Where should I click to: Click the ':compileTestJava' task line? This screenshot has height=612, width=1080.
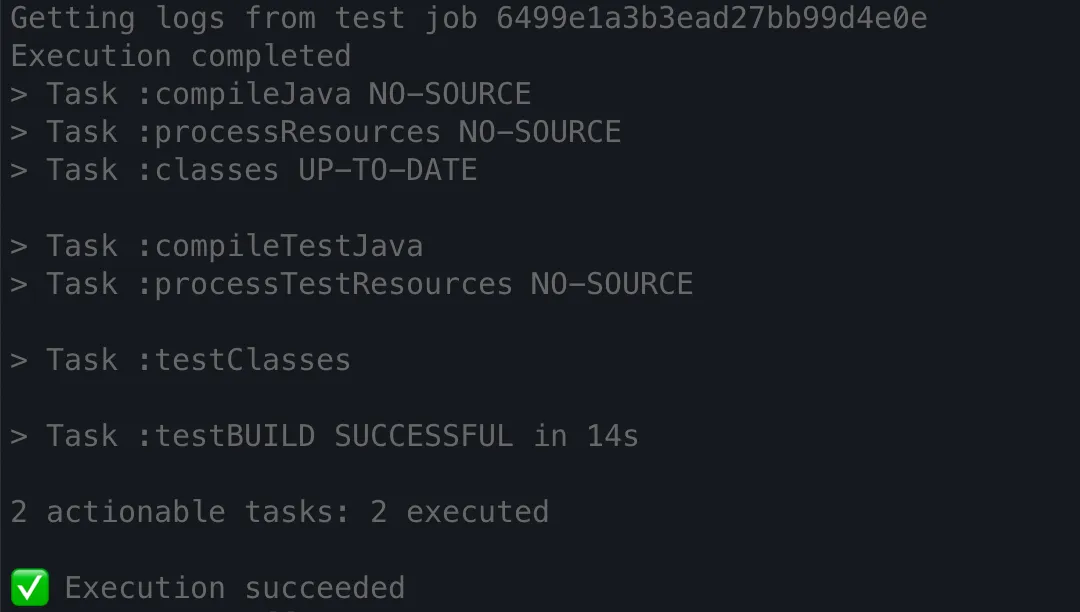[x=217, y=246]
